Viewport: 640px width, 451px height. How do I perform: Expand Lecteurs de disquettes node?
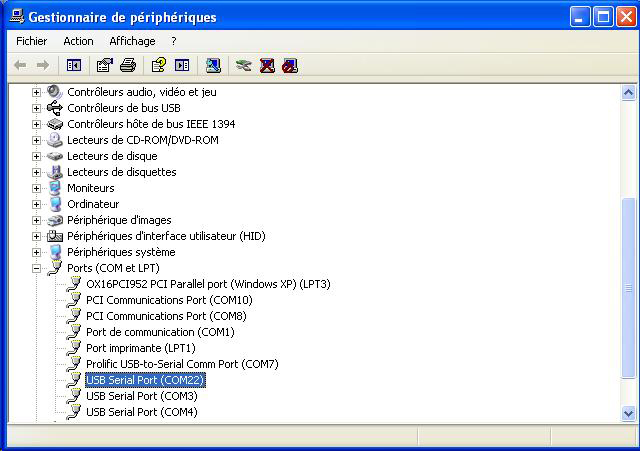(36, 172)
